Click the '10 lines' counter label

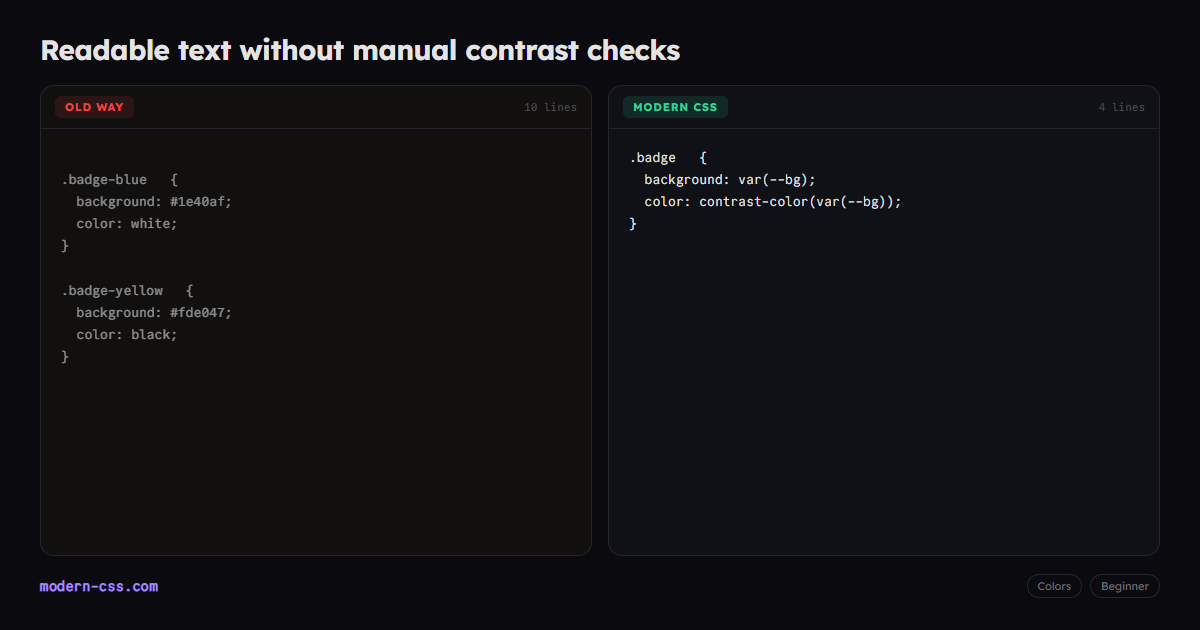click(551, 107)
